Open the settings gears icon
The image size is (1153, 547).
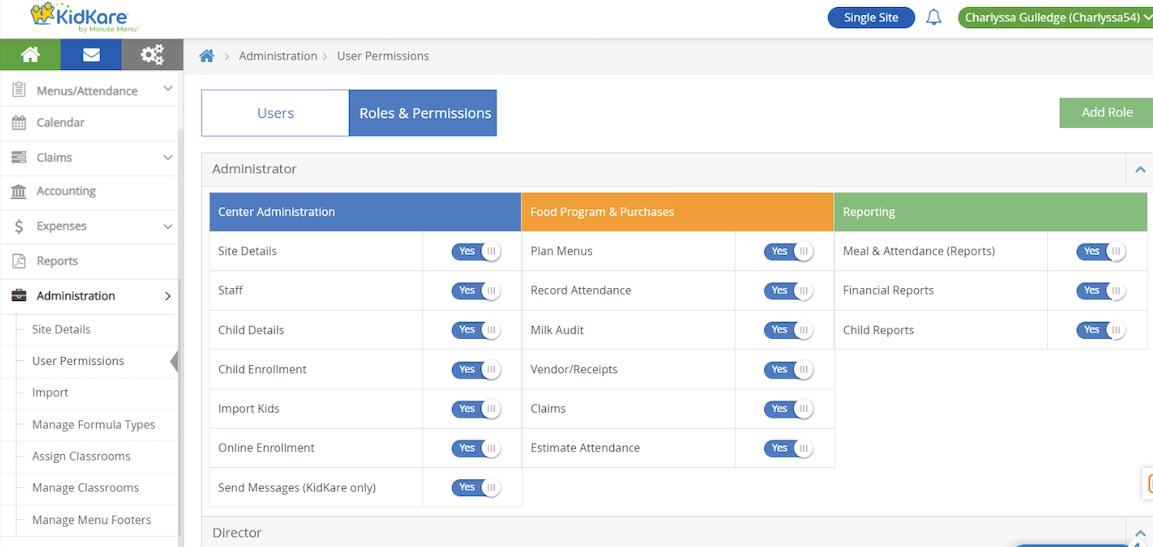coord(152,55)
